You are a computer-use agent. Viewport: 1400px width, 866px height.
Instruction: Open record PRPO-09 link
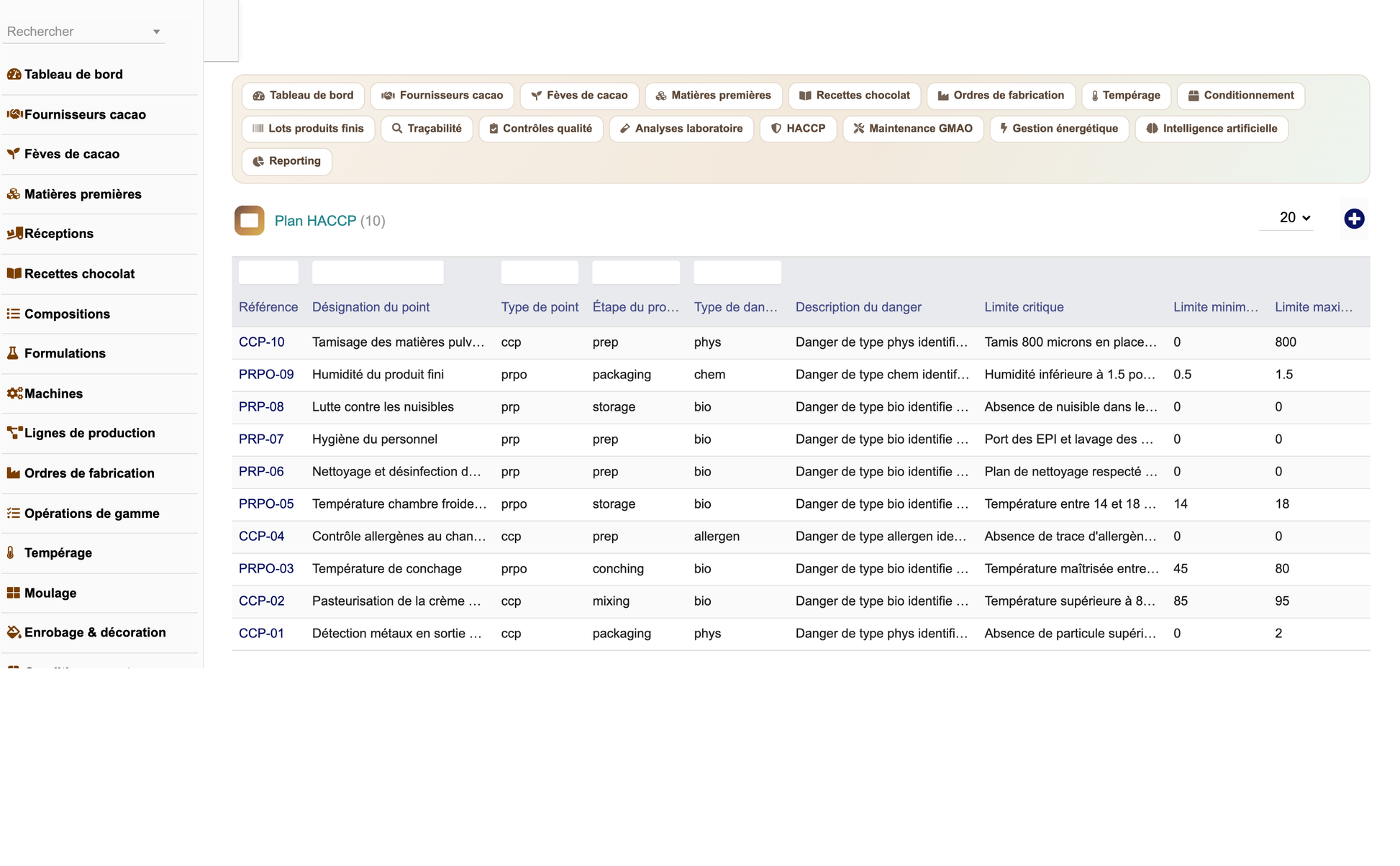[266, 375]
